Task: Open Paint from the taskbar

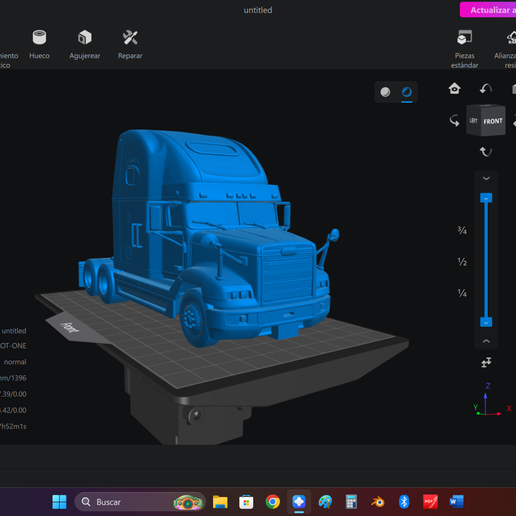Action: pyautogui.click(x=325, y=502)
